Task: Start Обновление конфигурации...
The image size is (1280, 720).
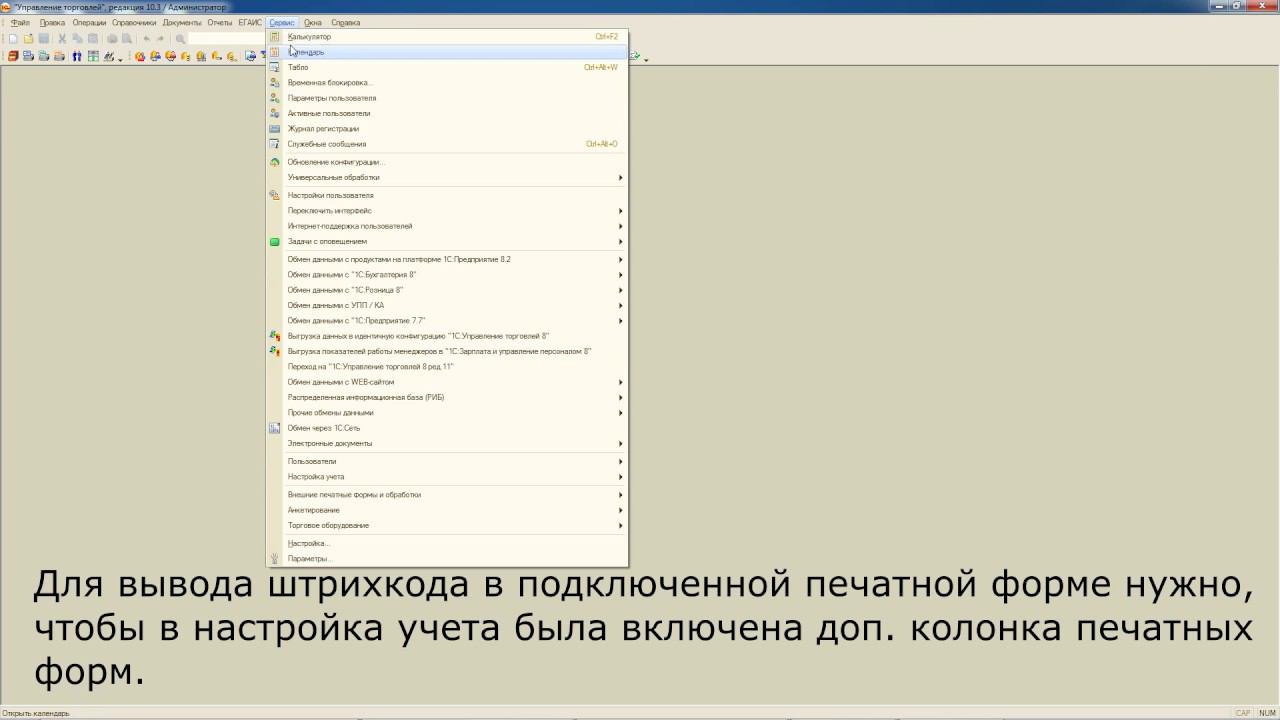Action: pyautogui.click(x=447, y=162)
